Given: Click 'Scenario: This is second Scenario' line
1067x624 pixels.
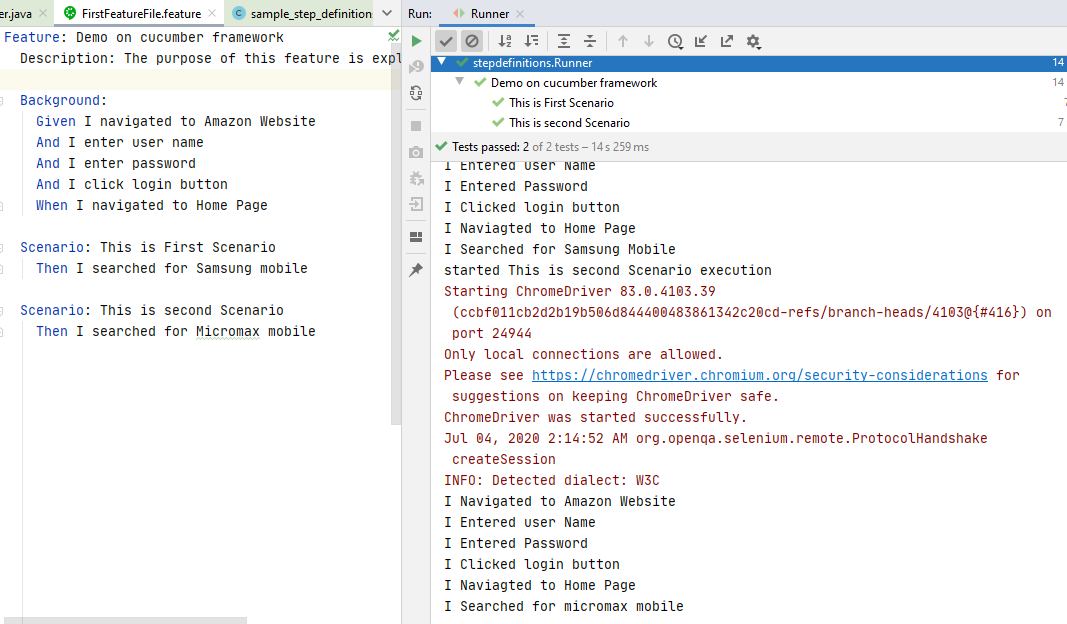Looking at the screenshot, I should [152, 310].
